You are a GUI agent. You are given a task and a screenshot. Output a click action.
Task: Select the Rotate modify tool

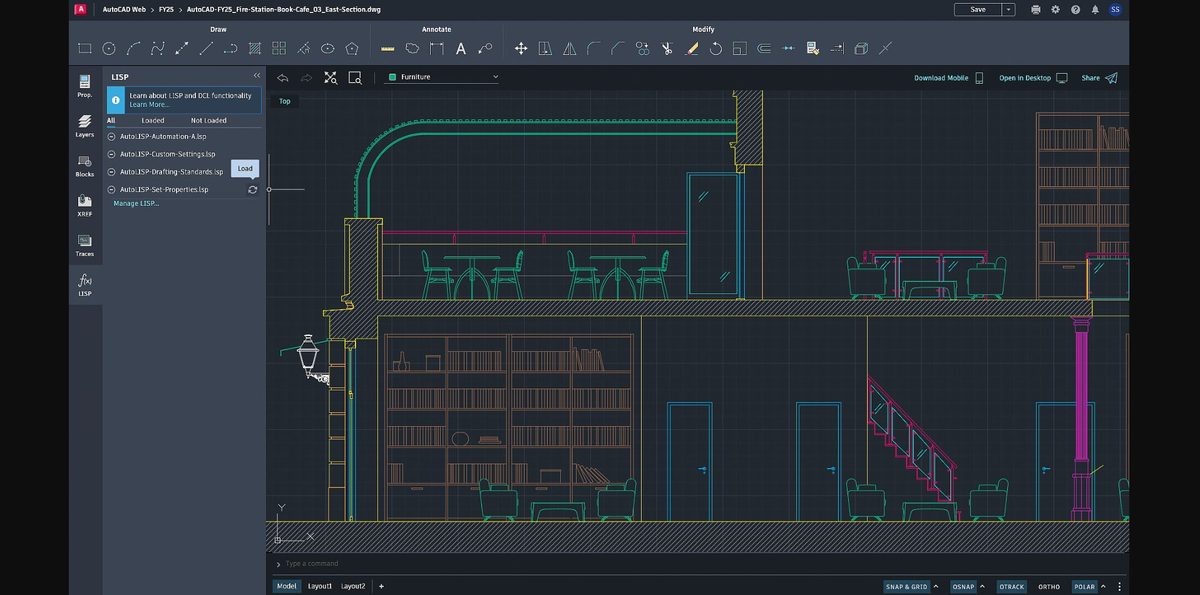[x=715, y=48]
